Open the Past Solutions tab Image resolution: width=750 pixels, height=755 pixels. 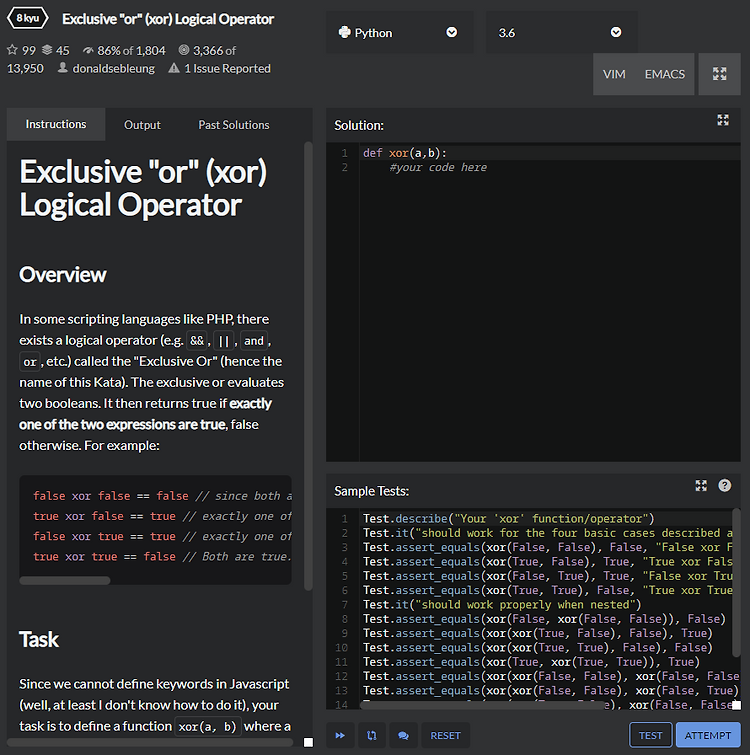(x=234, y=125)
